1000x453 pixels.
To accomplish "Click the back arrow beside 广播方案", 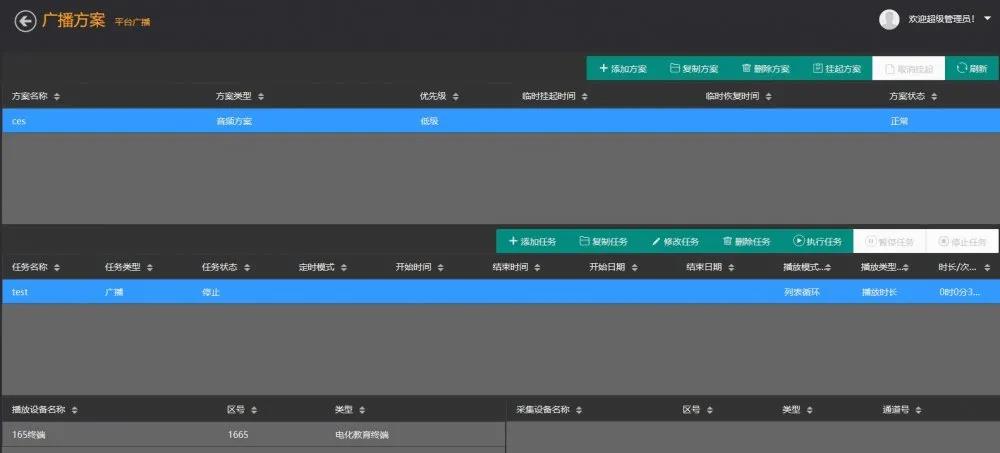I will point(25,21).
